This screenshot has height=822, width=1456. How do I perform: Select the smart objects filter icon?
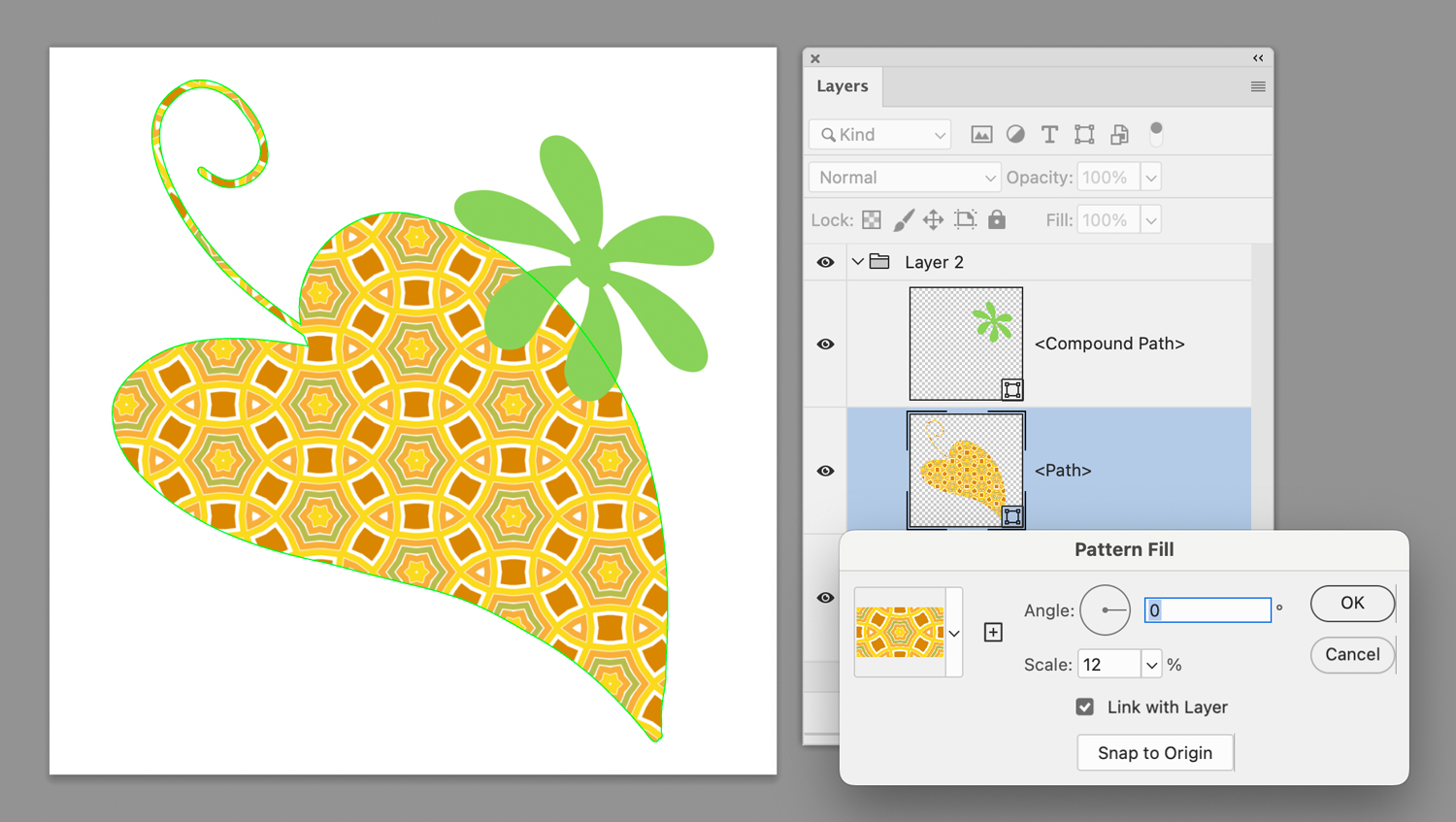click(x=1118, y=134)
